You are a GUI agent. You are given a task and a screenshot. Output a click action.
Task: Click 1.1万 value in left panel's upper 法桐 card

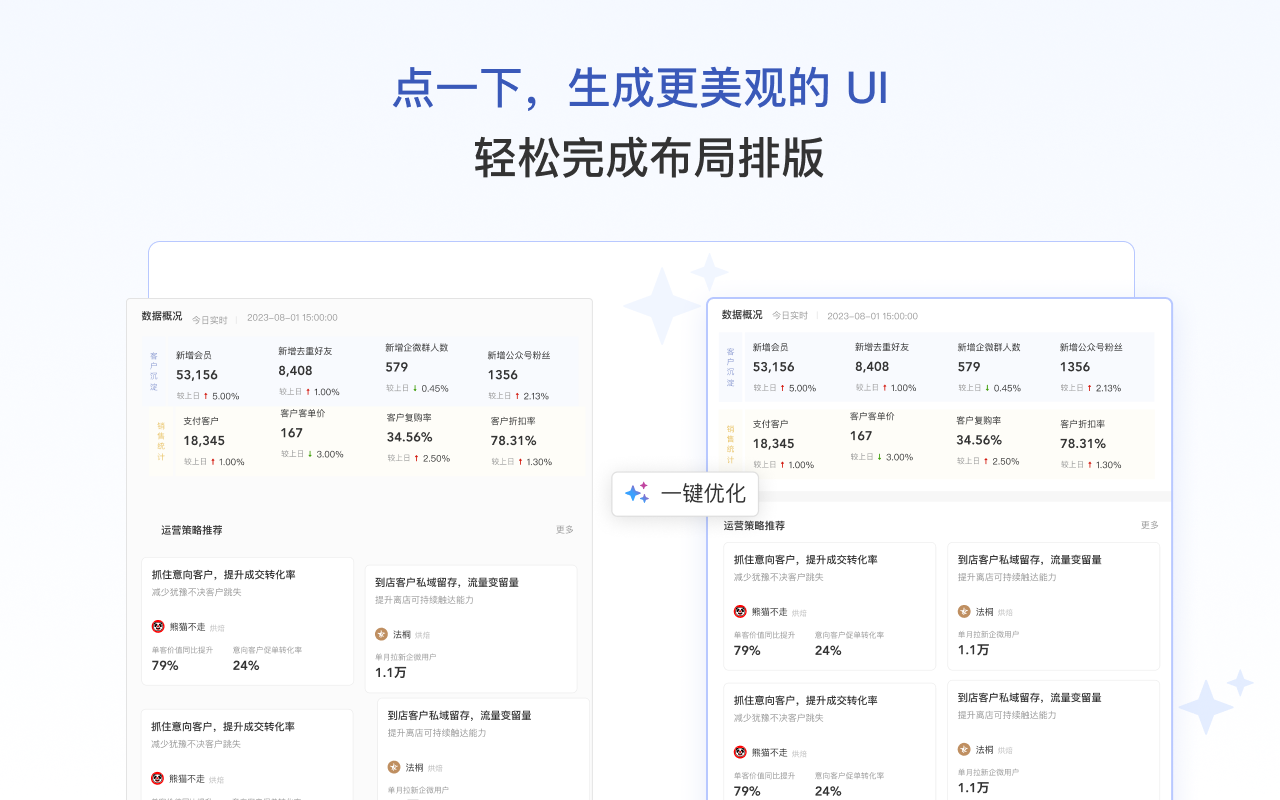point(391,673)
